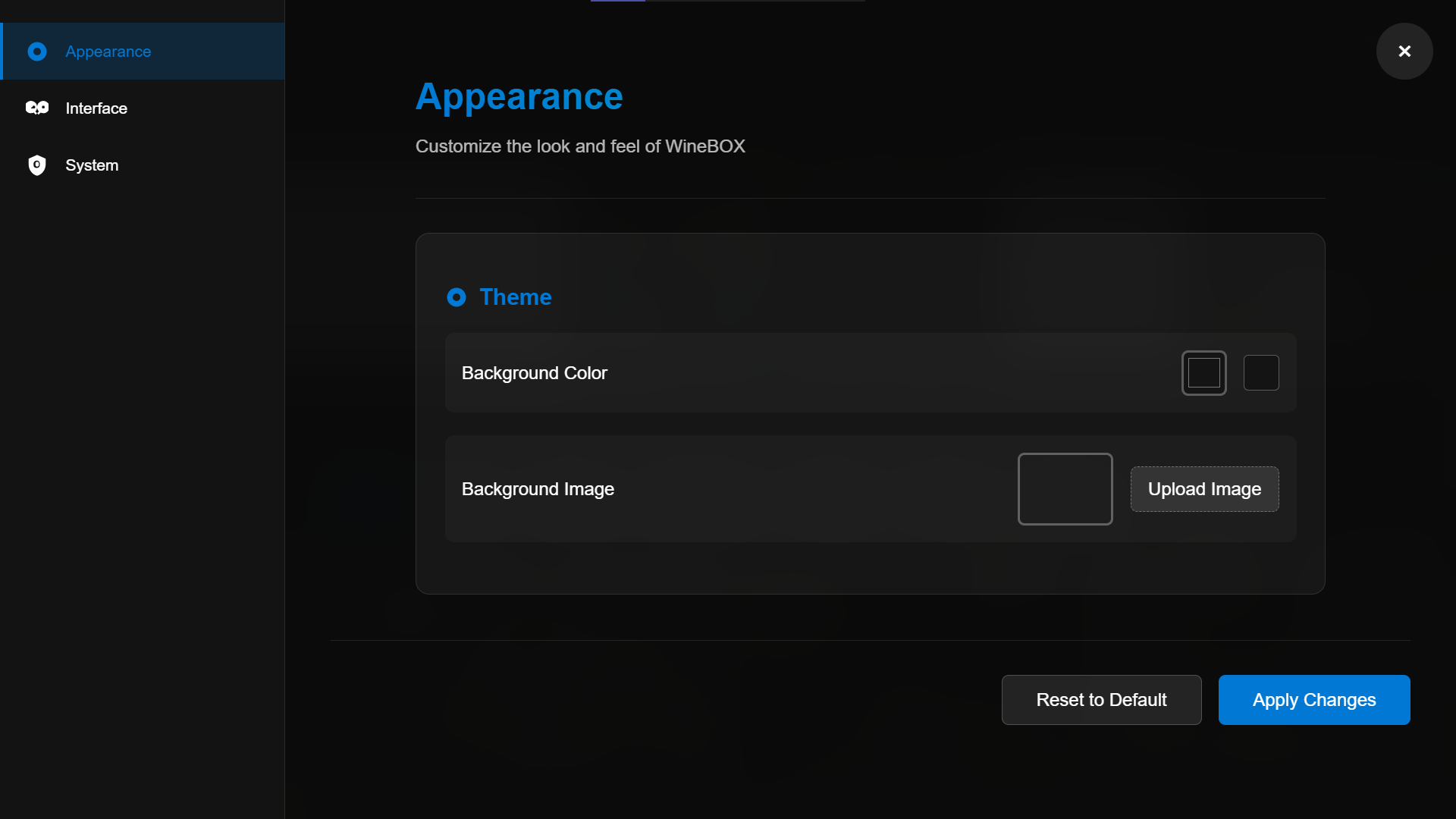Open the Interface settings section label
Image resolution: width=1456 pixels, height=819 pixels.
96,108
